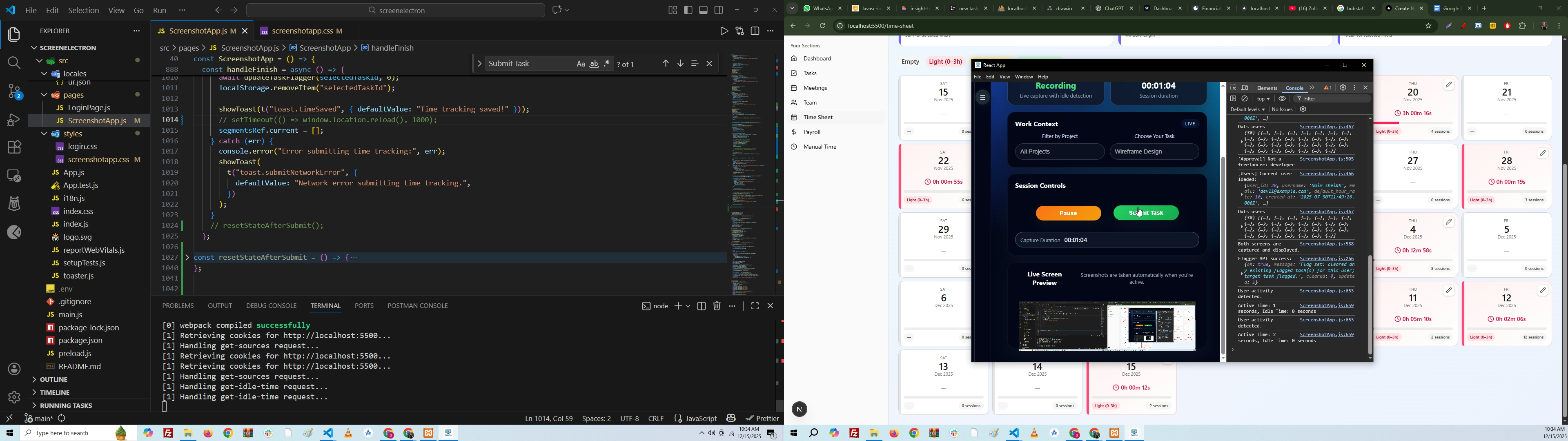The image size is (1568, 441).
Task: Toggle Use Regular Expression in find
Action: pyautogui.click(x=608, y=64)
